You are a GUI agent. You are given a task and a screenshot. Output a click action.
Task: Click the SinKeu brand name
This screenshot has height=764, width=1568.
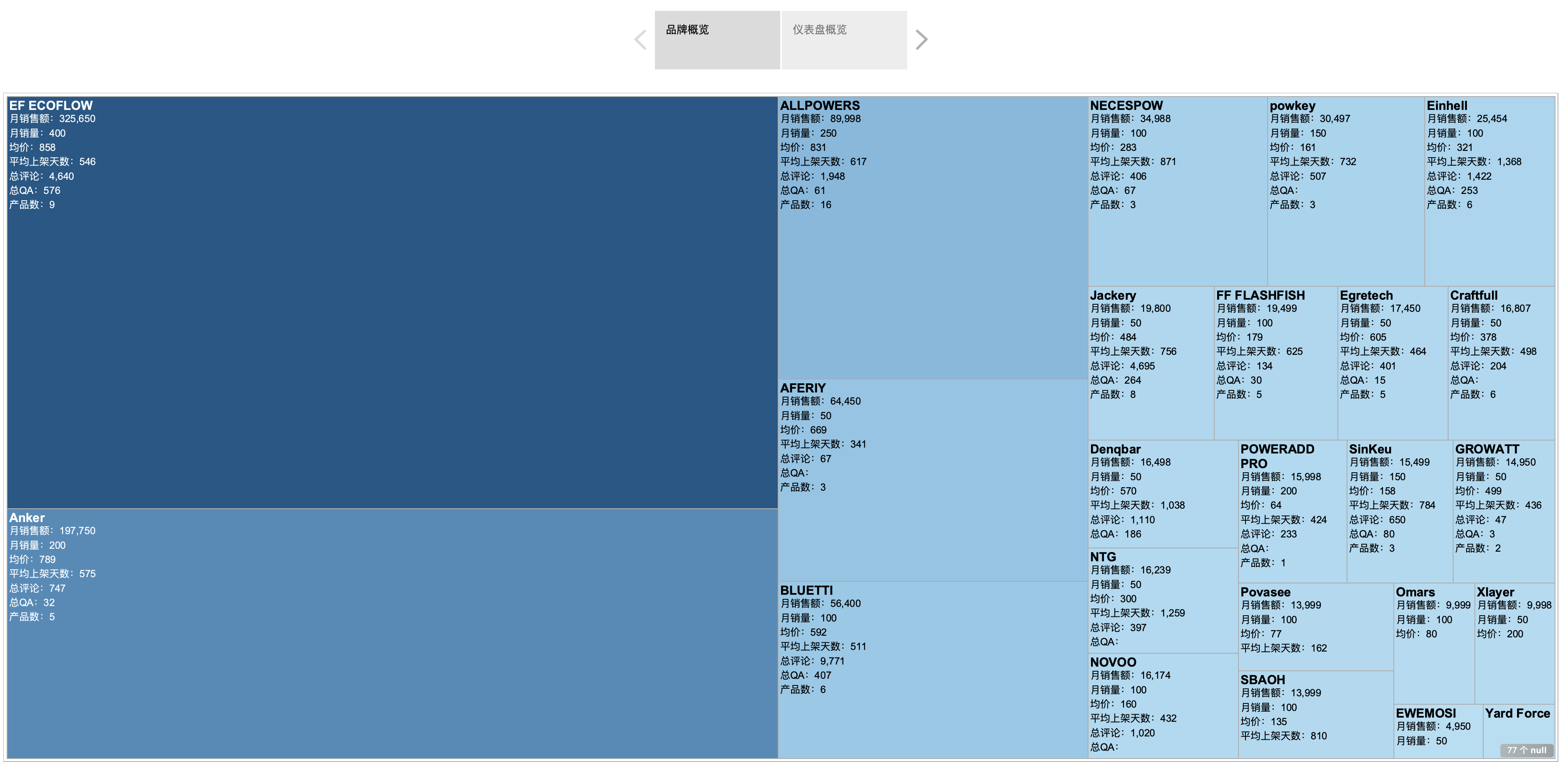1370,449
